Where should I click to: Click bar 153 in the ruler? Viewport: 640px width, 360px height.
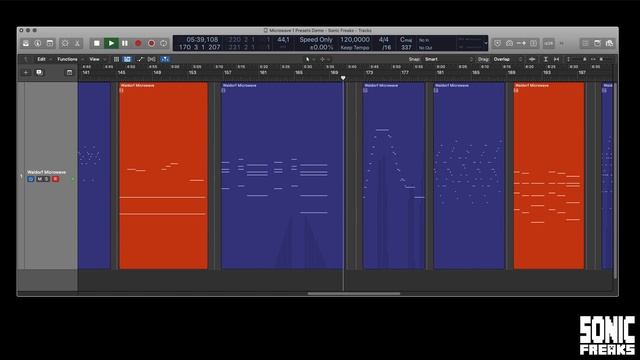(192, 73)
